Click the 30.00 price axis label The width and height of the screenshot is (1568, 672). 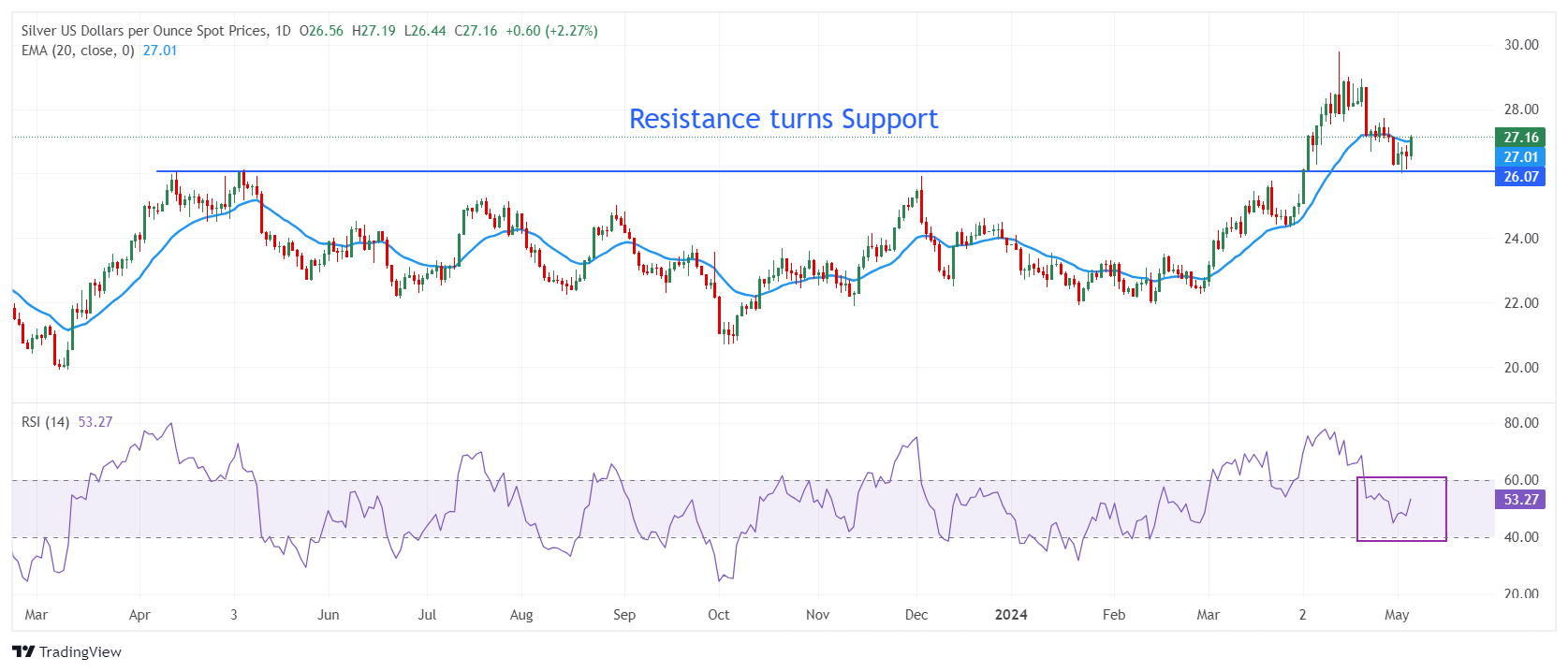[x=1521, y=45]
